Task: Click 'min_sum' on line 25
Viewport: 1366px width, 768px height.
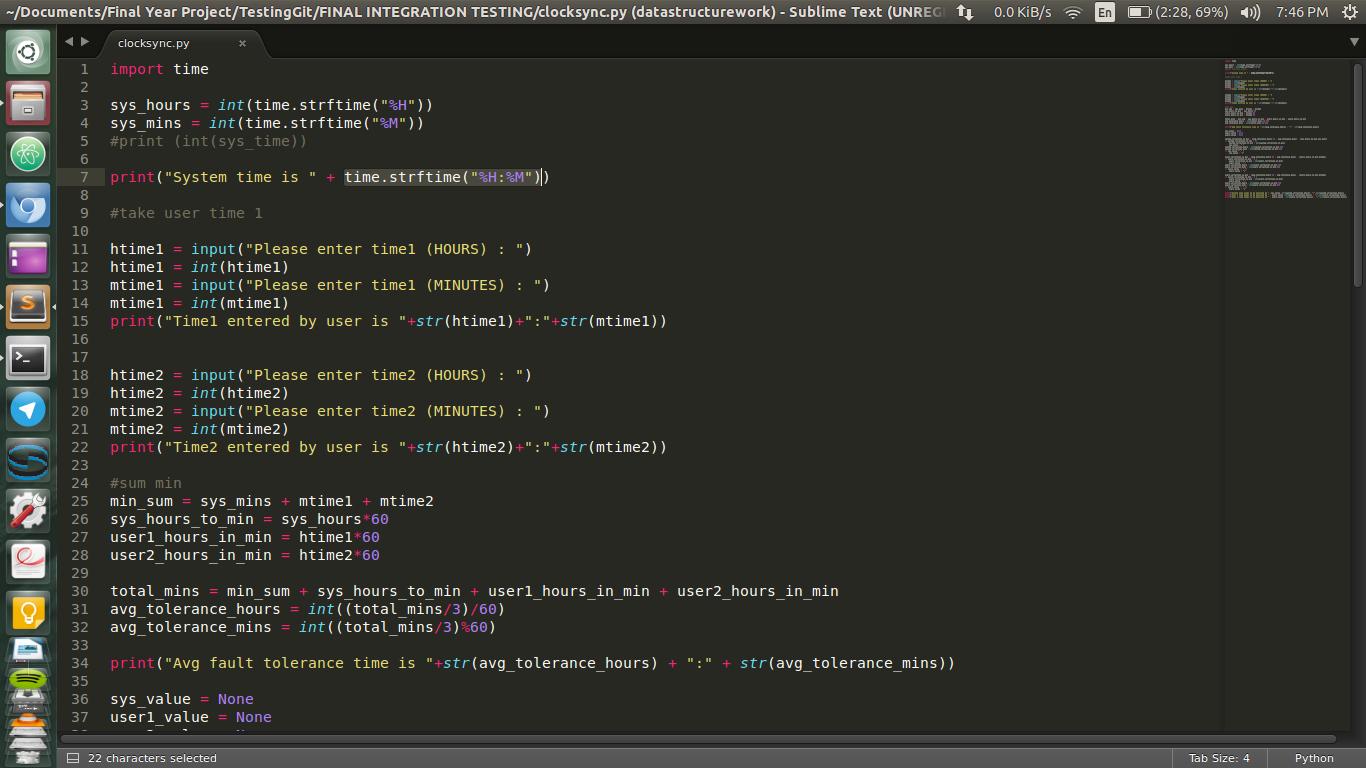Action: pos(141,501)
